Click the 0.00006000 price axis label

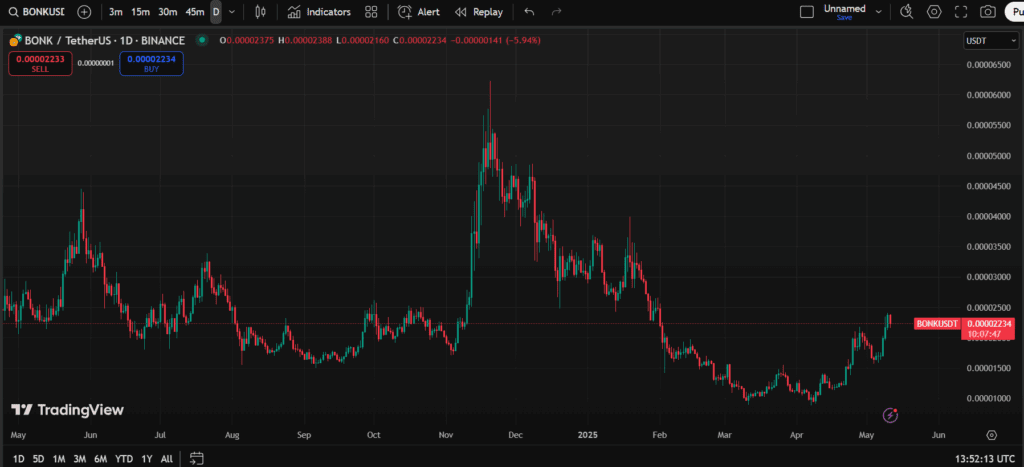coord(988,95)
